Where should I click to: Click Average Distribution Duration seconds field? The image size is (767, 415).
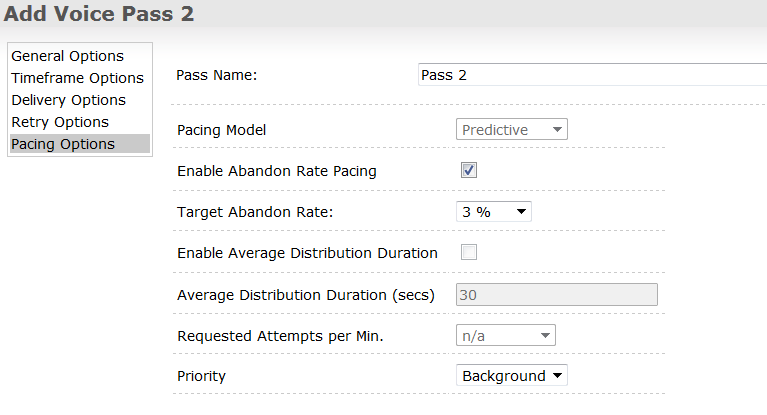point(556,294)
